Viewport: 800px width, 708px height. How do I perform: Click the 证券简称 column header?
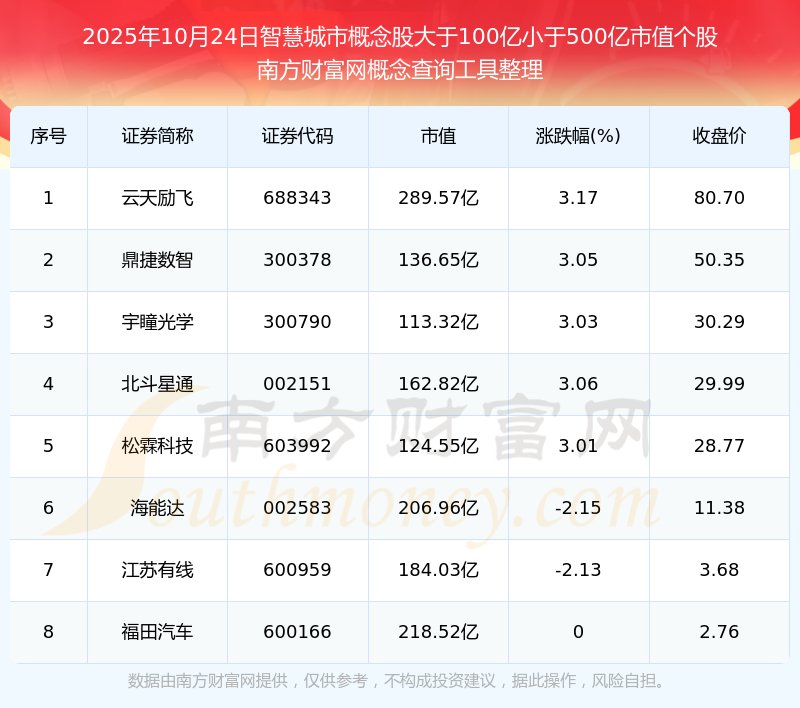(157, 136)
